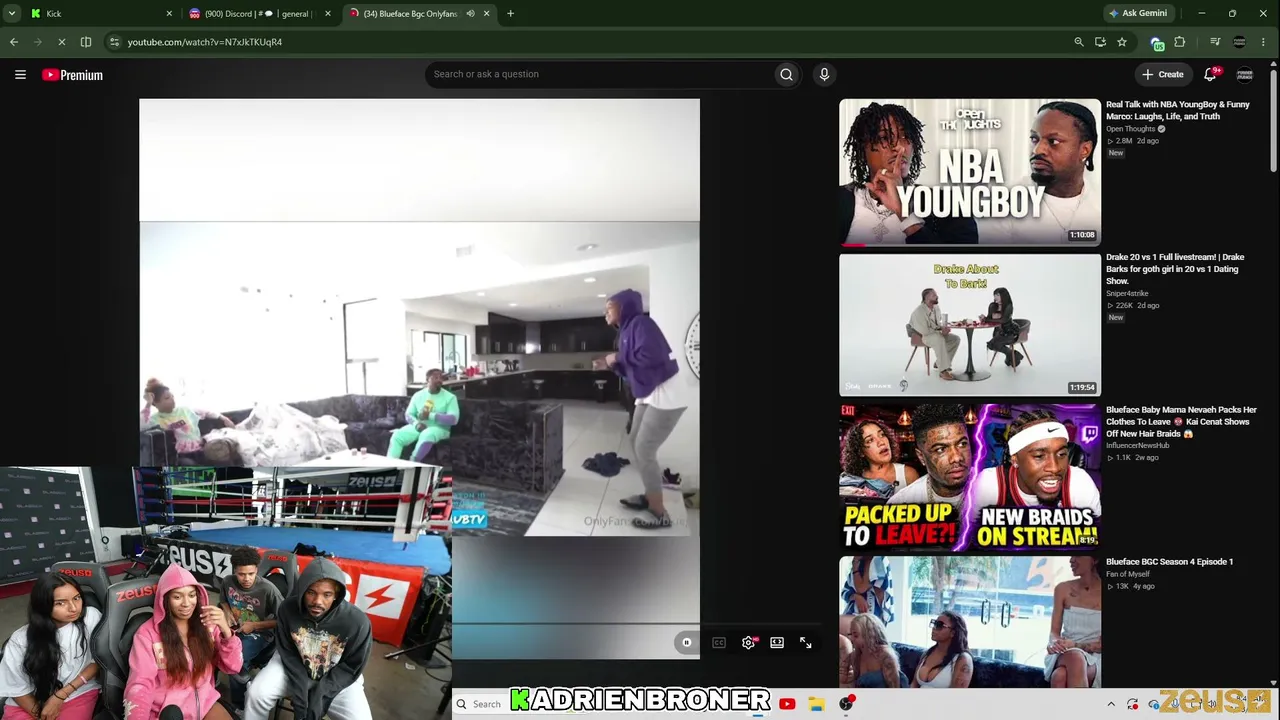Toggle theater mode on the player

coord(777,643)
